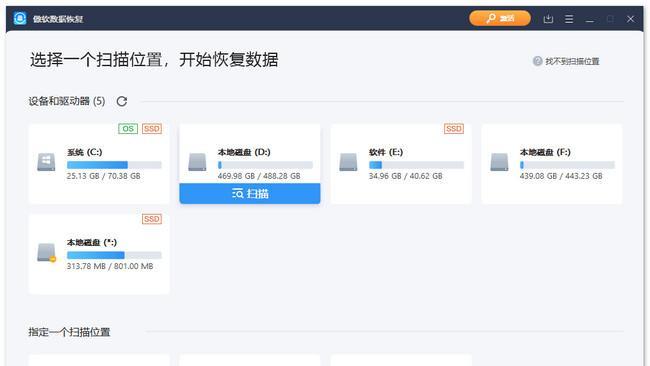Click the orange activate button

click(500, 18)
